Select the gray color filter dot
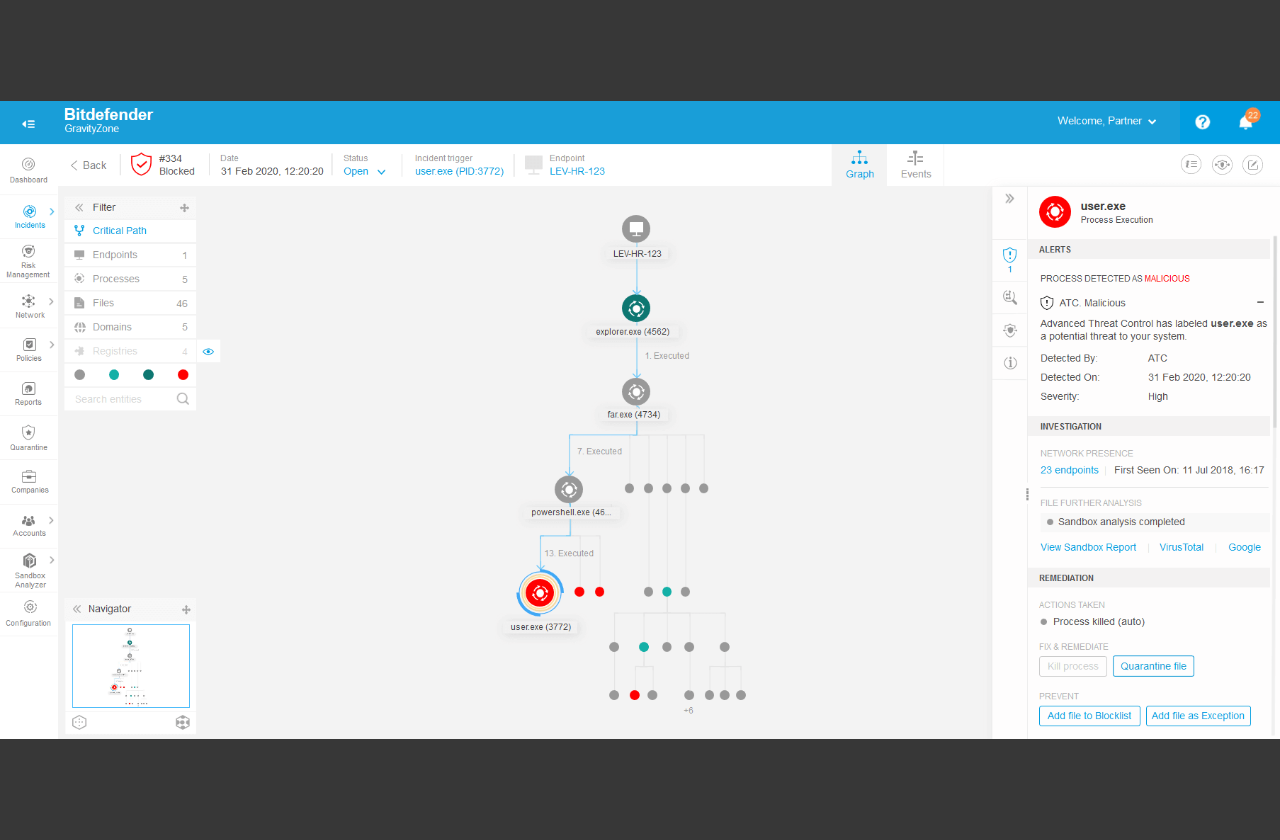The width and height of the screenshot is (1280, 840). pos(80,375)
